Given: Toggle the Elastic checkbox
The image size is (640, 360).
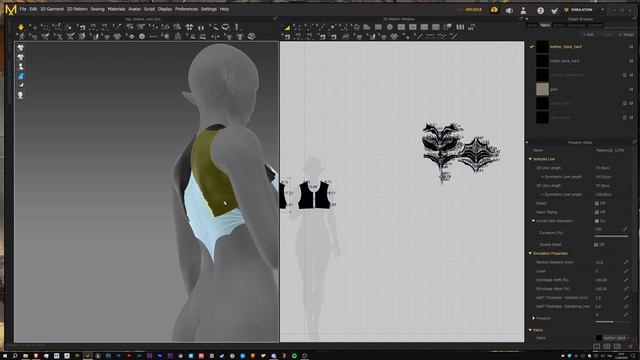Looking at the screenshot, I should (x=596, y=203).
